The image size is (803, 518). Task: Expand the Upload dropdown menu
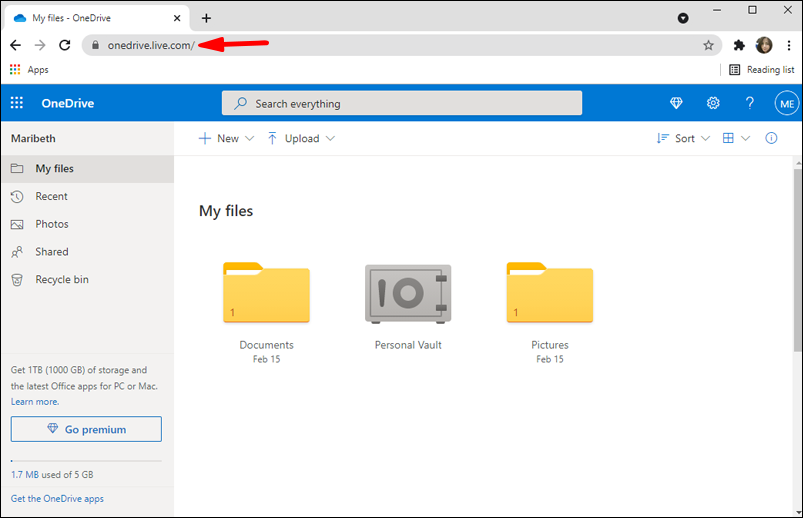click(301, 138)
